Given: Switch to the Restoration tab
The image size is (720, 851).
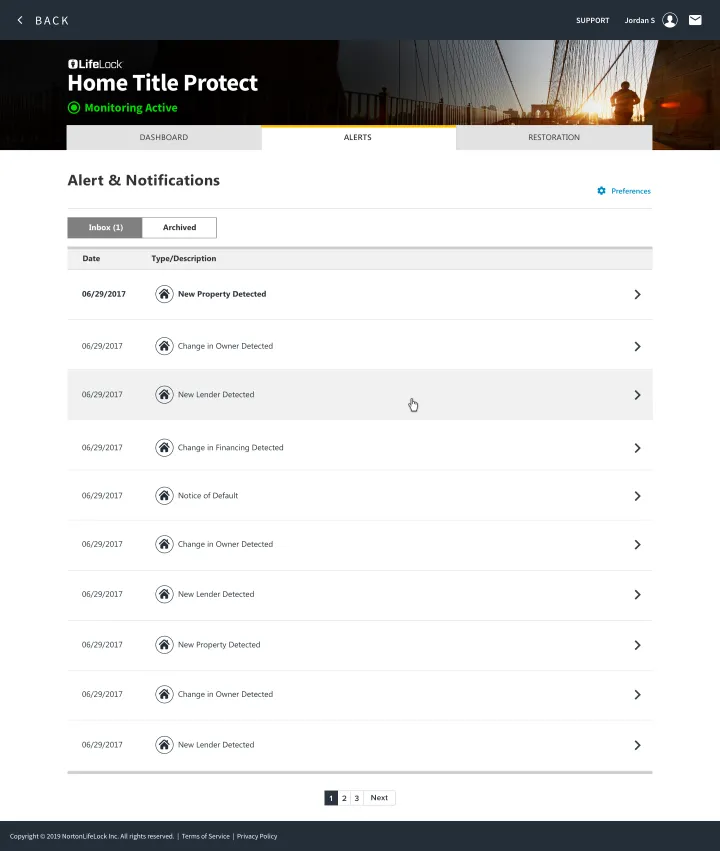Looking at the screenshot, I should point(554,138).
